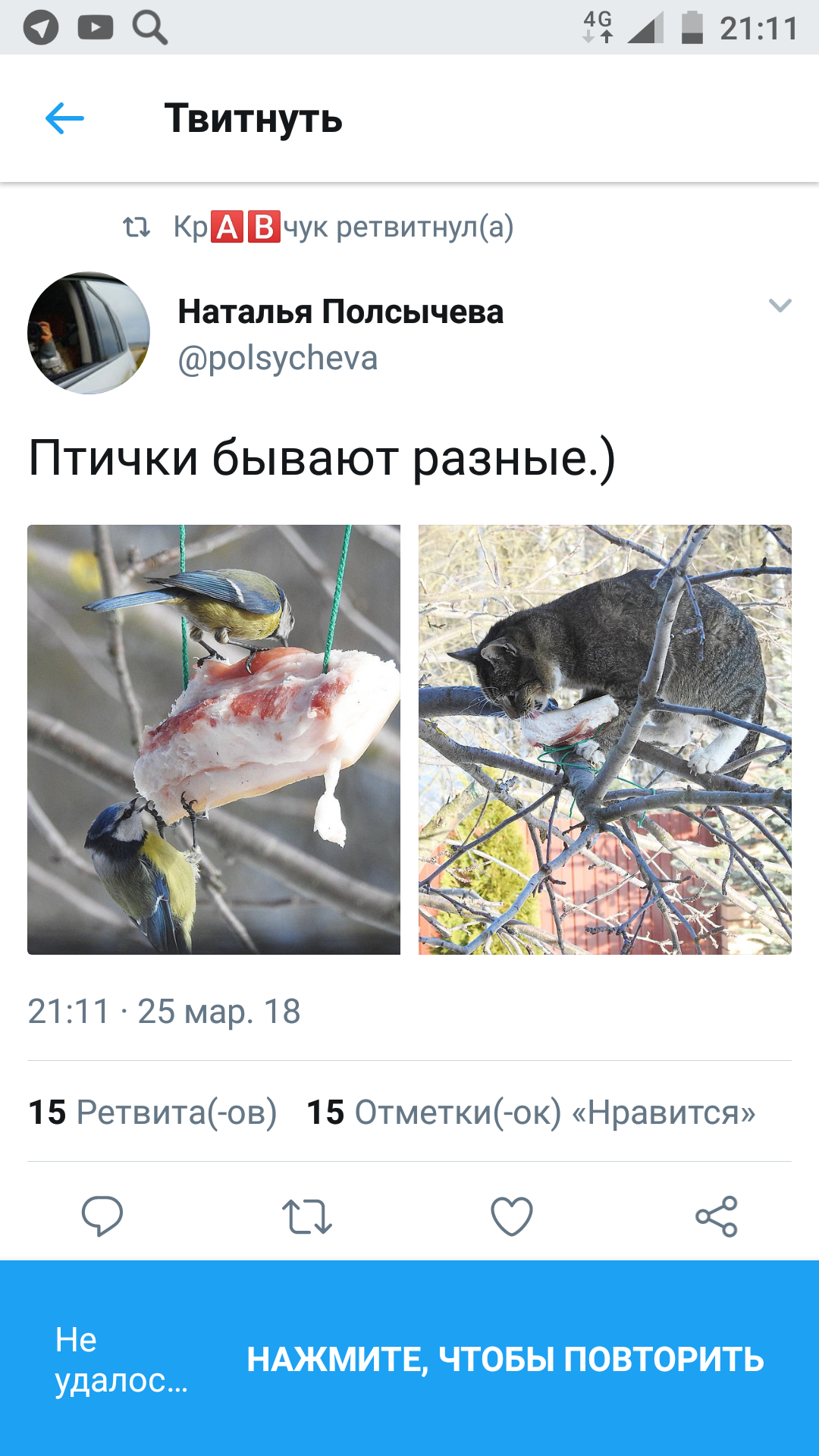The width and height of the screenshot is (819, 1456).
Task: Tap НАЖМИТЕ, ЧТОБЫ ПОВТОРИТЬ button
Action: coord(505,1359)
